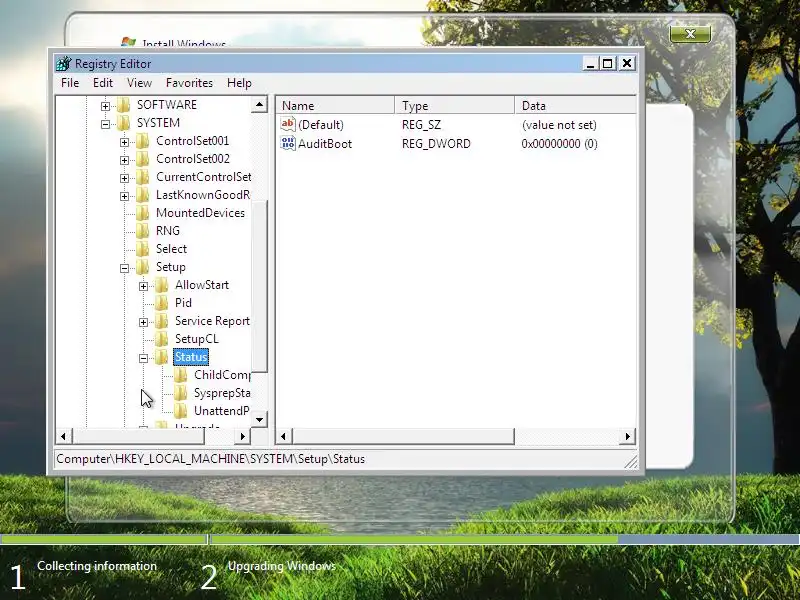Click the 0x00000000 (0) data cell
The width and height of the screenshot is (800, 600).
point(559,144)
